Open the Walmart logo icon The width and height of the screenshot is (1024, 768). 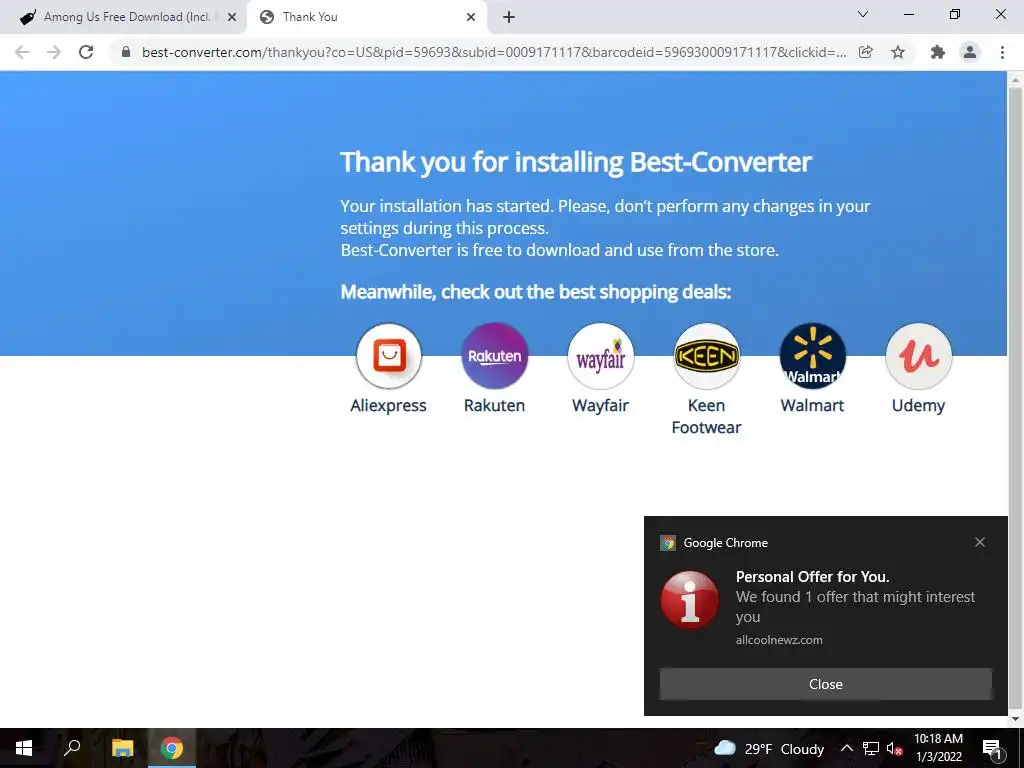[812, 356]
